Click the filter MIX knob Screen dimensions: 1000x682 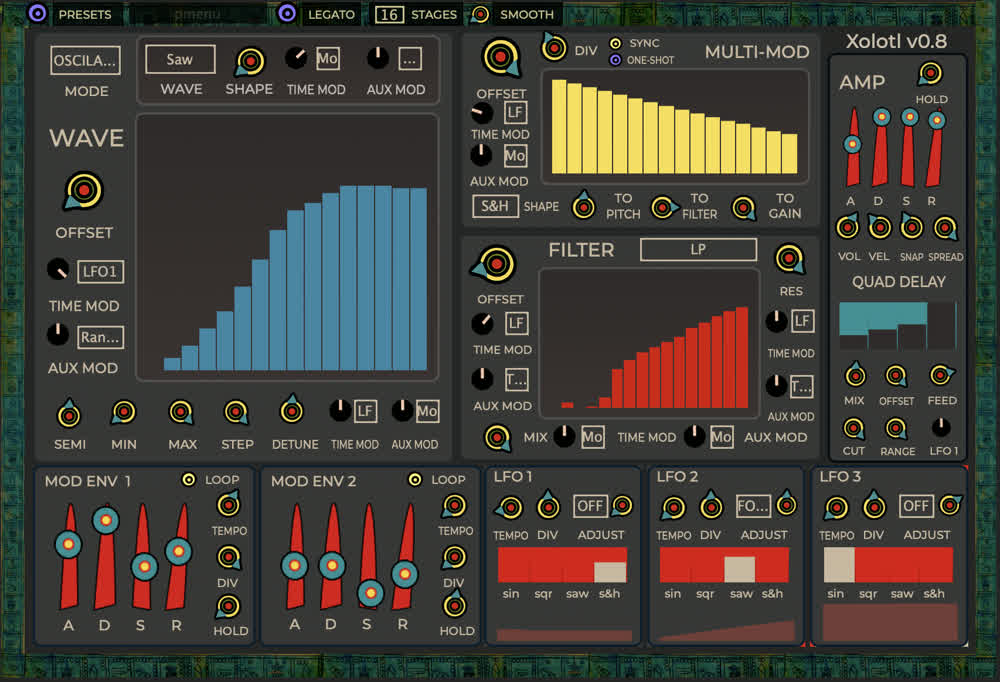click(x=497, y=438)
